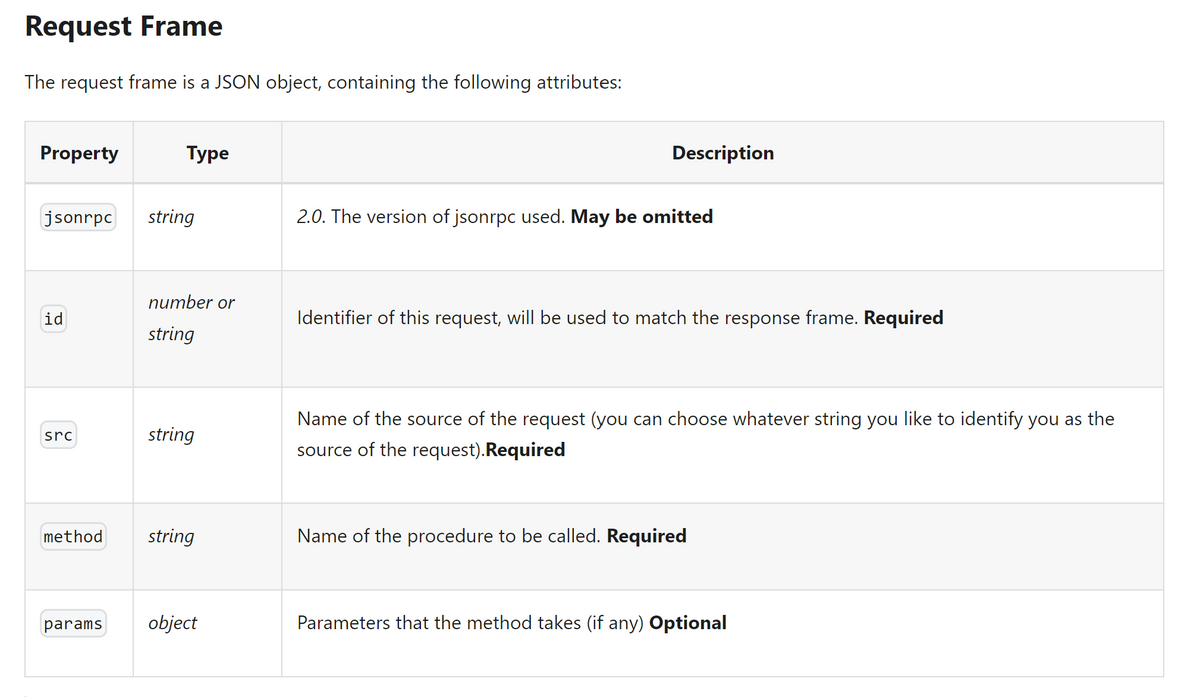The width and height of the screenshot is (1200, 697).
Task: Click the Description column header
Action: [x=722, y=153]
